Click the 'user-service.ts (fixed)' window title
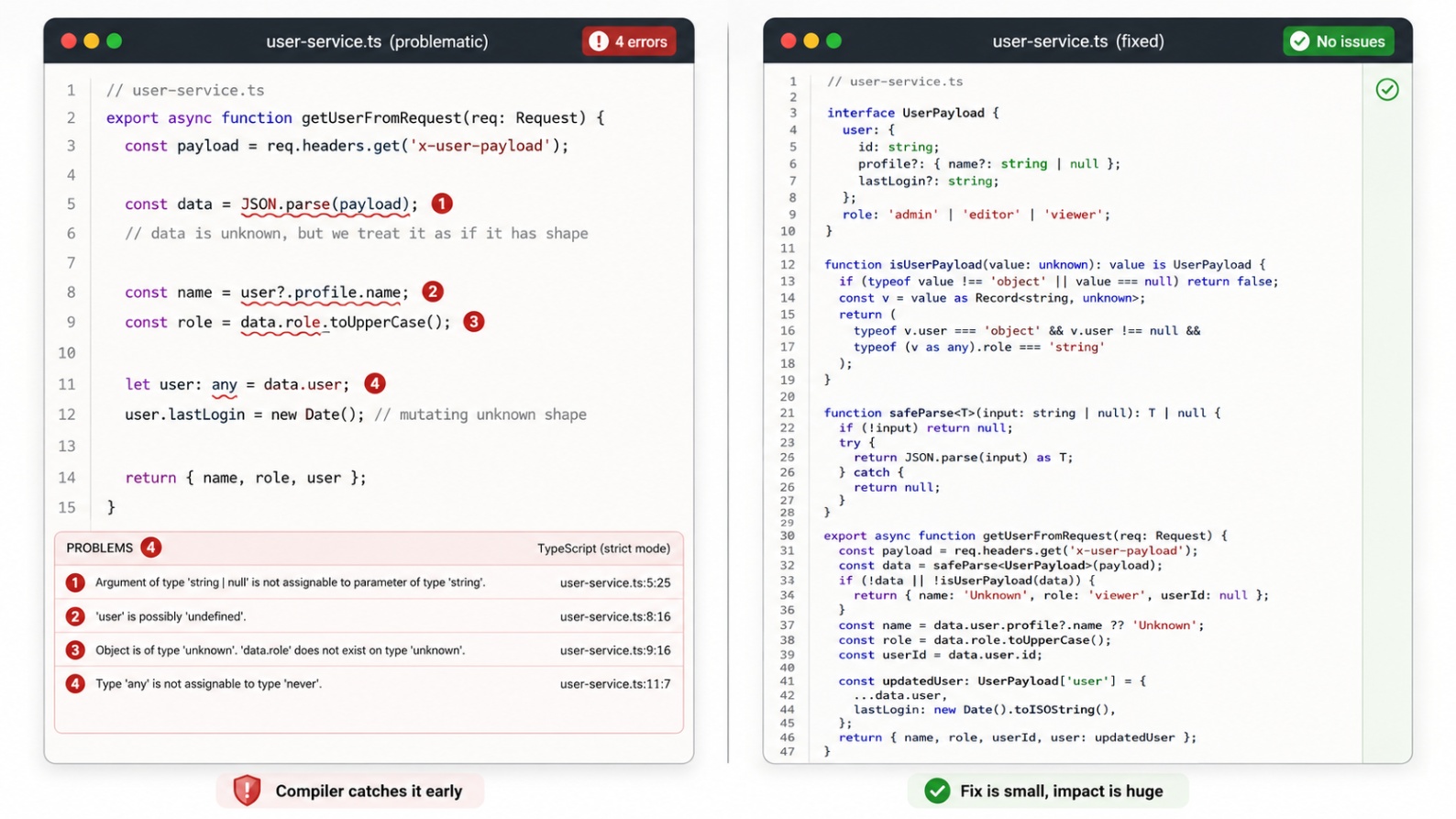This screenshot has width=1456, height=819. (x=1078, y=41)
